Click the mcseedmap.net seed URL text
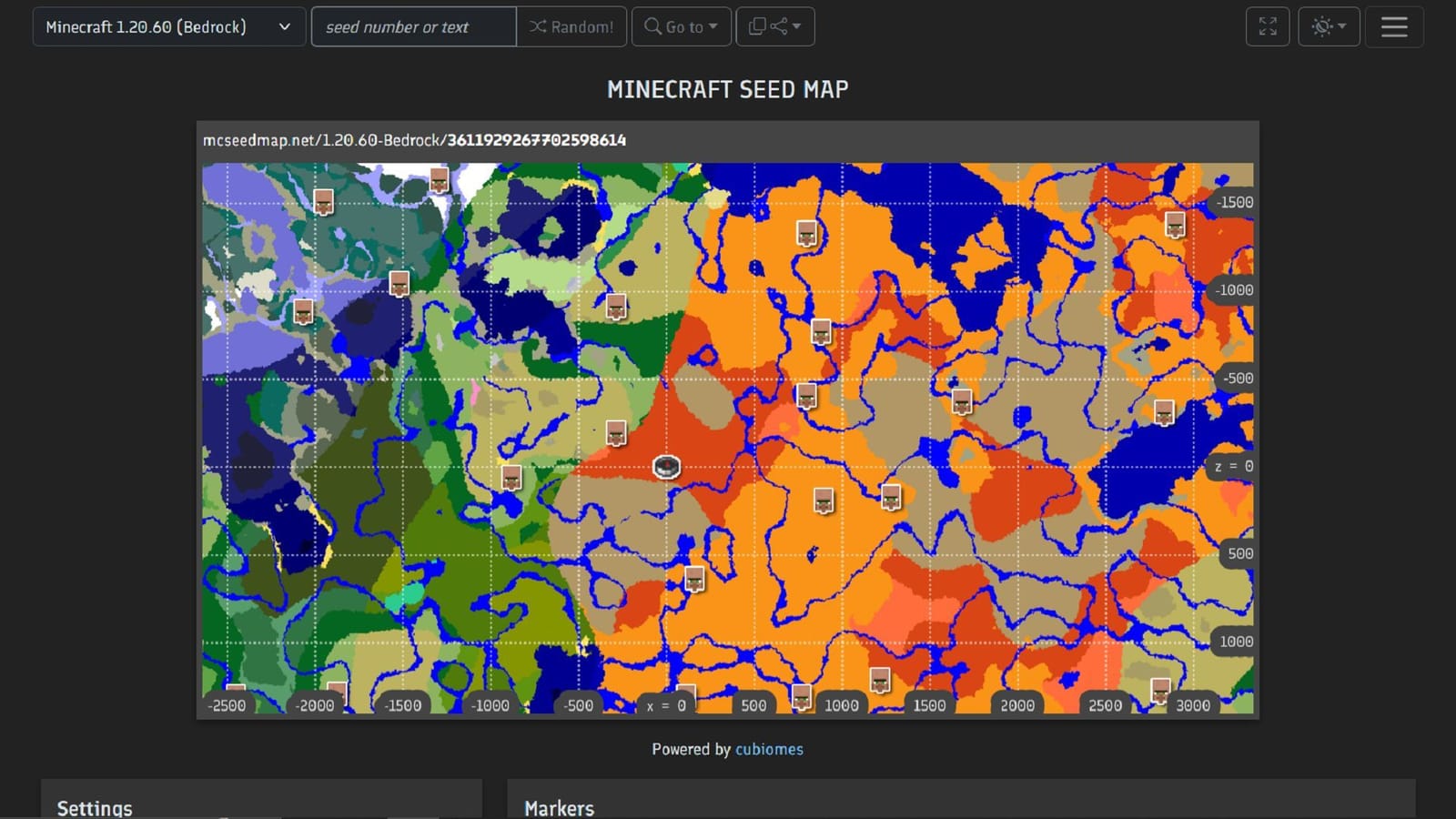Viewport: 1456px width, 819px height. (x=414, y=139)
